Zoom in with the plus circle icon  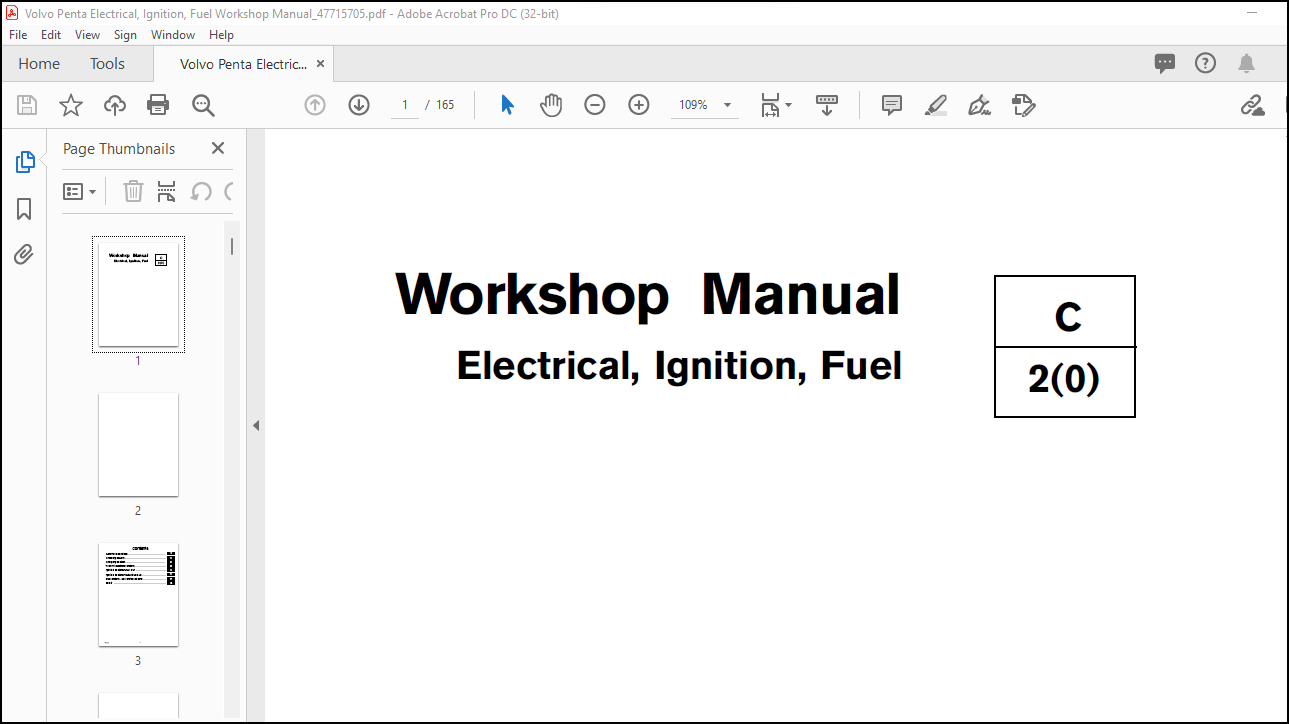click(x=639, y=105)
